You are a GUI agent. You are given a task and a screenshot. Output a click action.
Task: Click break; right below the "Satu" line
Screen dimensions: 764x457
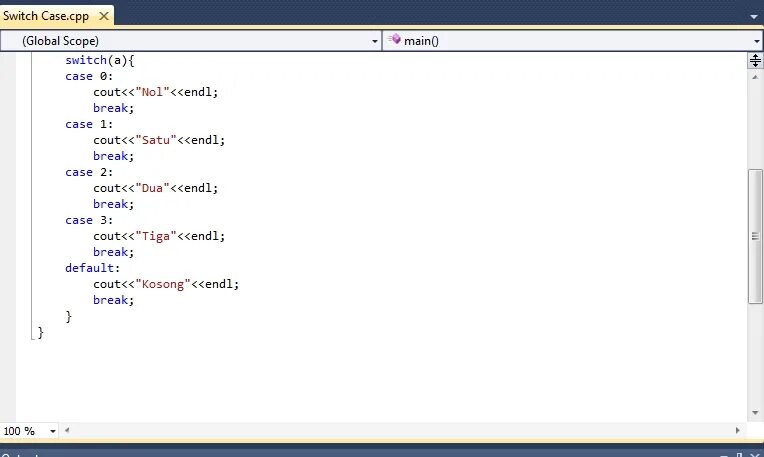(x=114, y=156)
